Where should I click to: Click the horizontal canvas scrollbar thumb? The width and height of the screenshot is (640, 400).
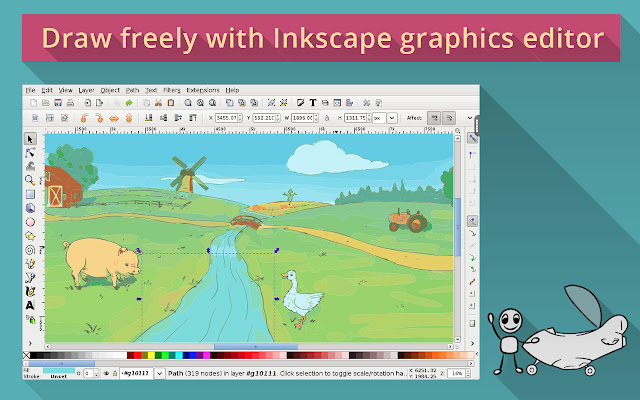256,347
